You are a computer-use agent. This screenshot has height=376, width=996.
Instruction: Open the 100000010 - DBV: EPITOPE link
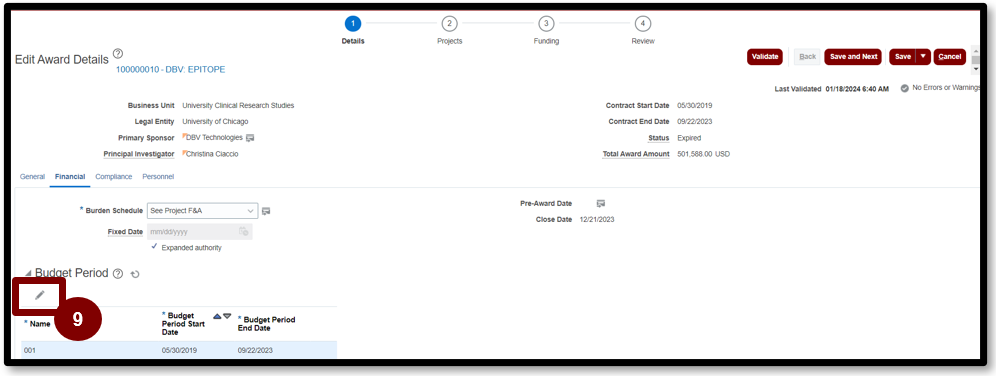click(x=170, y=70)
